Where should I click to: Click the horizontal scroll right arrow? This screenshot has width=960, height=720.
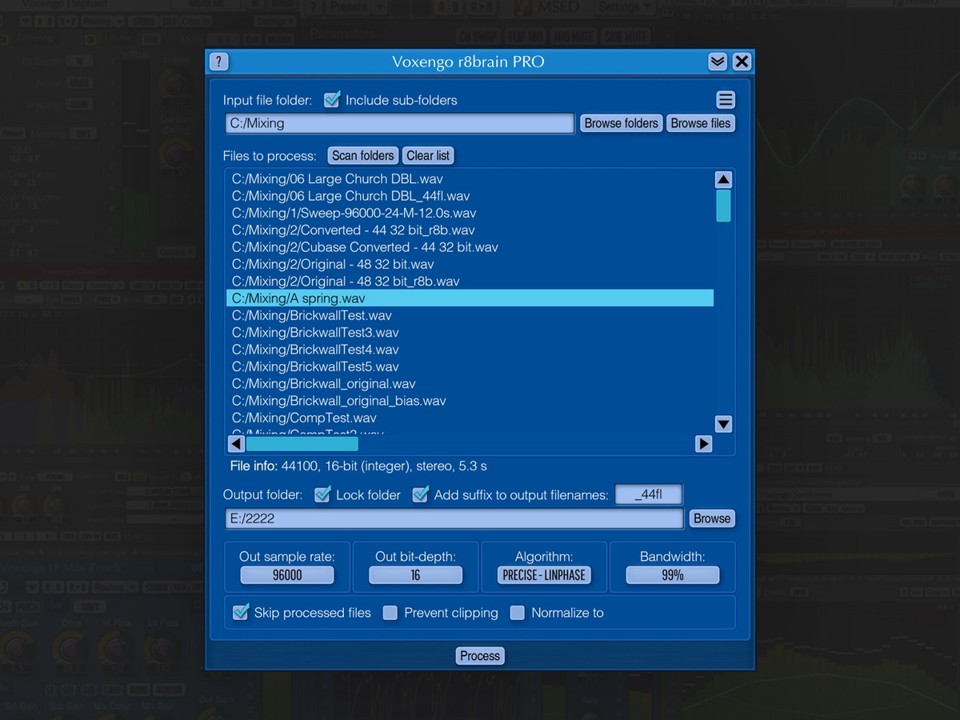pos(703,443)
